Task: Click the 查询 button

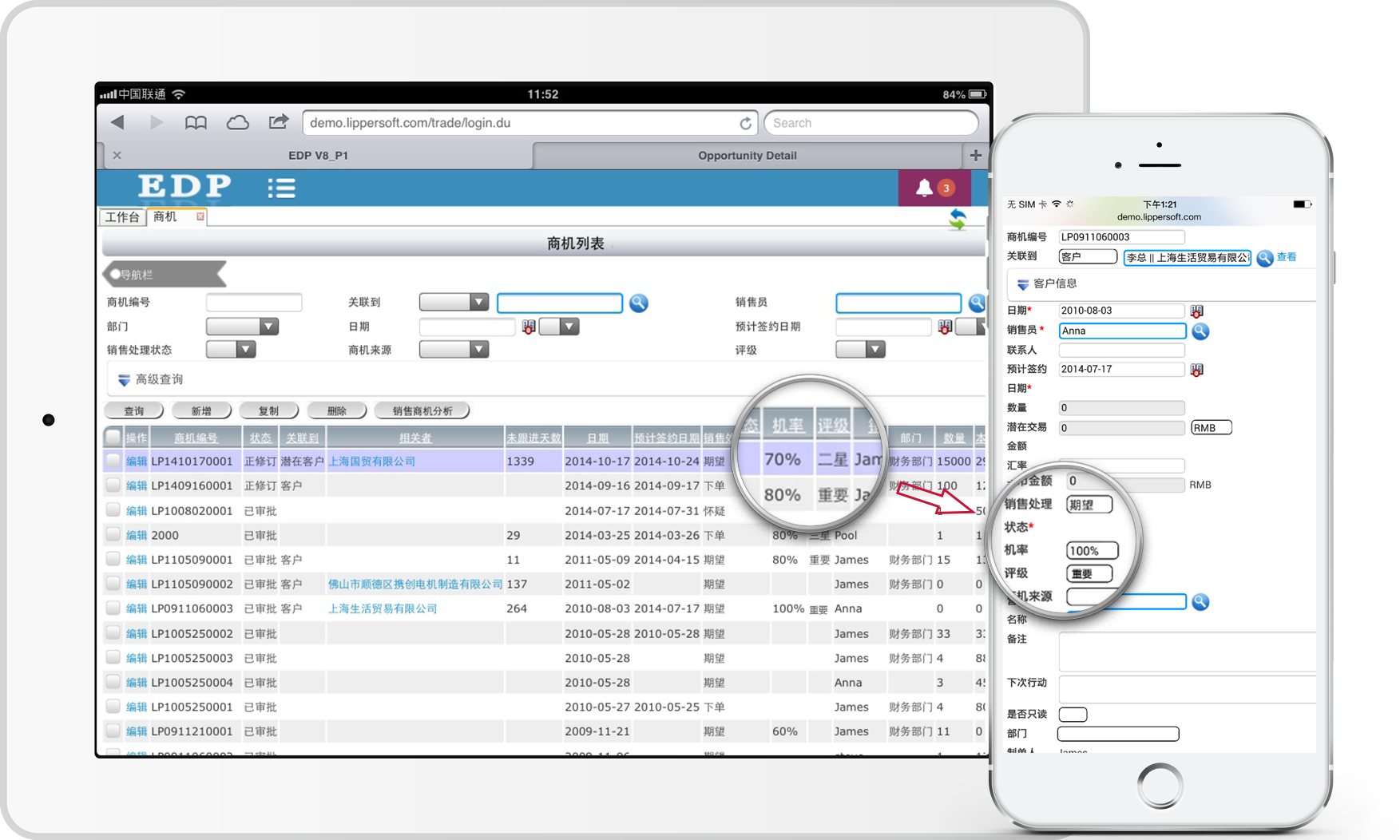Action: [133, 411]
